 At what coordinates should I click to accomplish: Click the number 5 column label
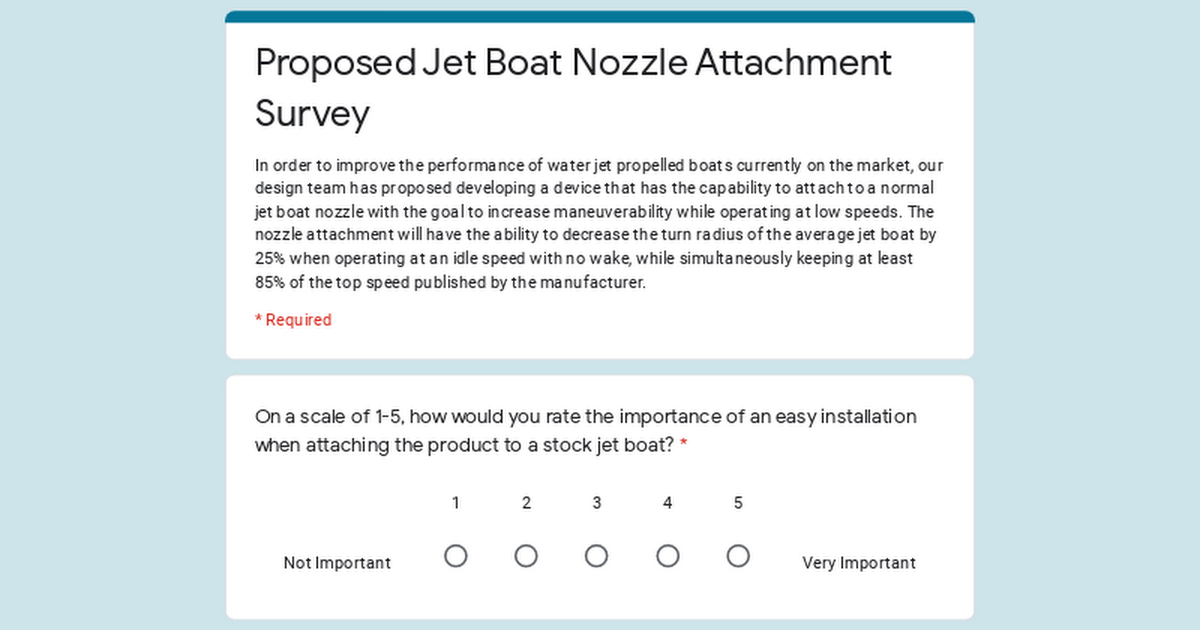(x=738, y=503)
